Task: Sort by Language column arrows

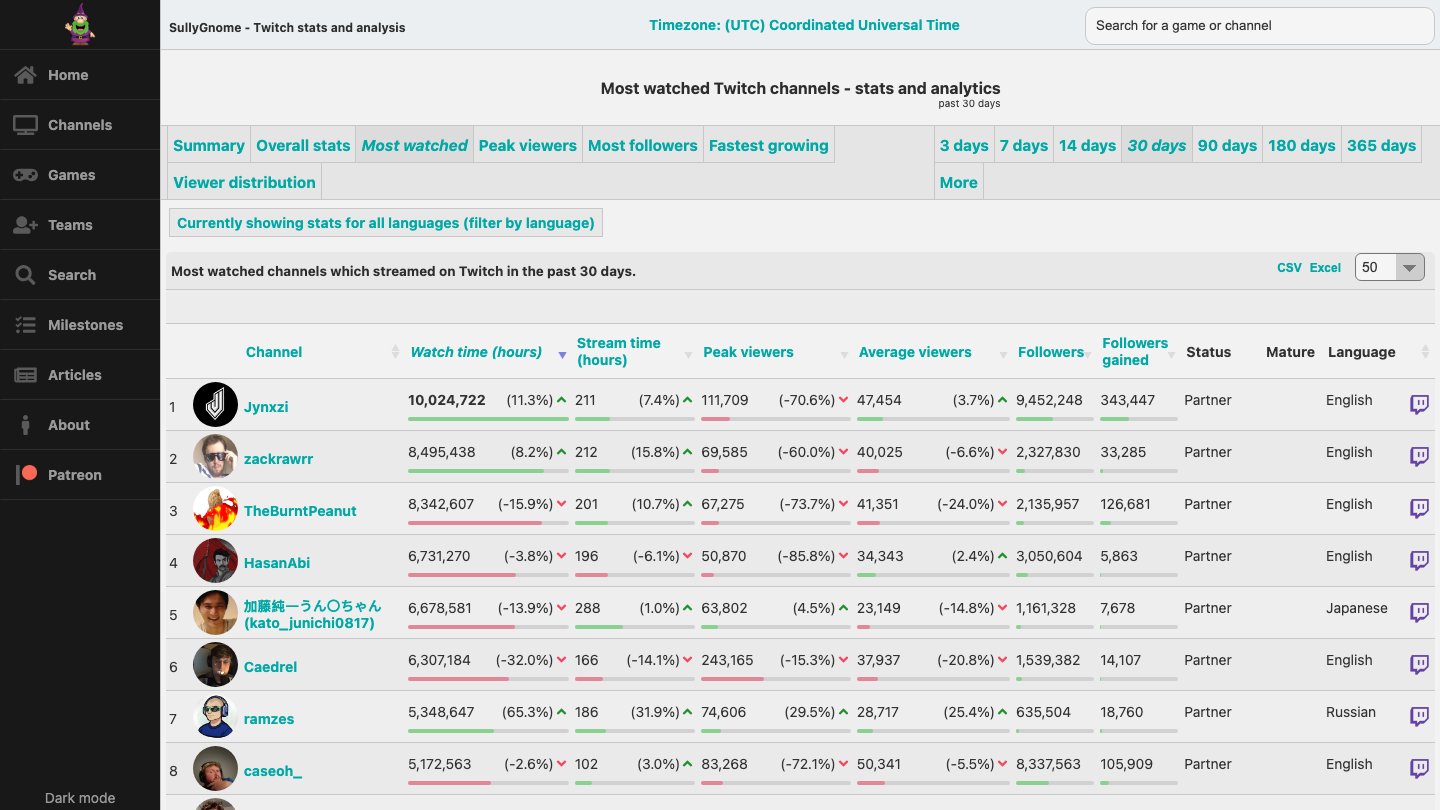Action: (x=1425, y=352)
